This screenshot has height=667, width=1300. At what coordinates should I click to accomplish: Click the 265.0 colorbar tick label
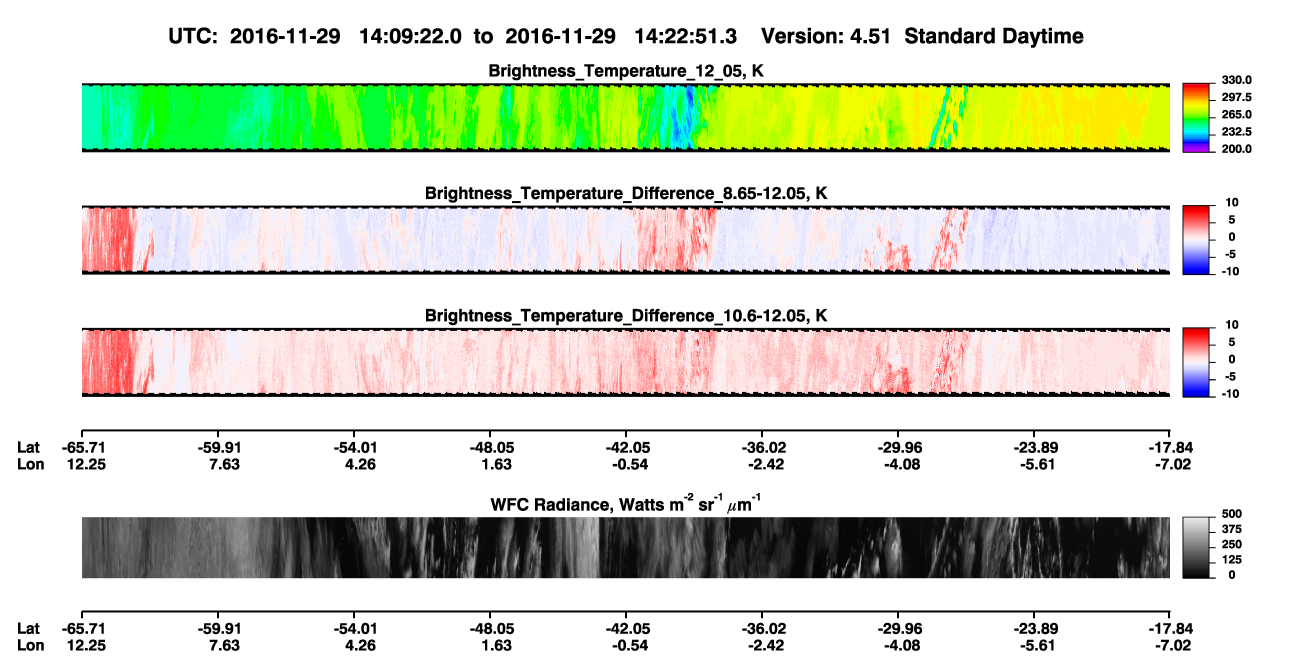pyautogui.click(x=1237, y=114)
